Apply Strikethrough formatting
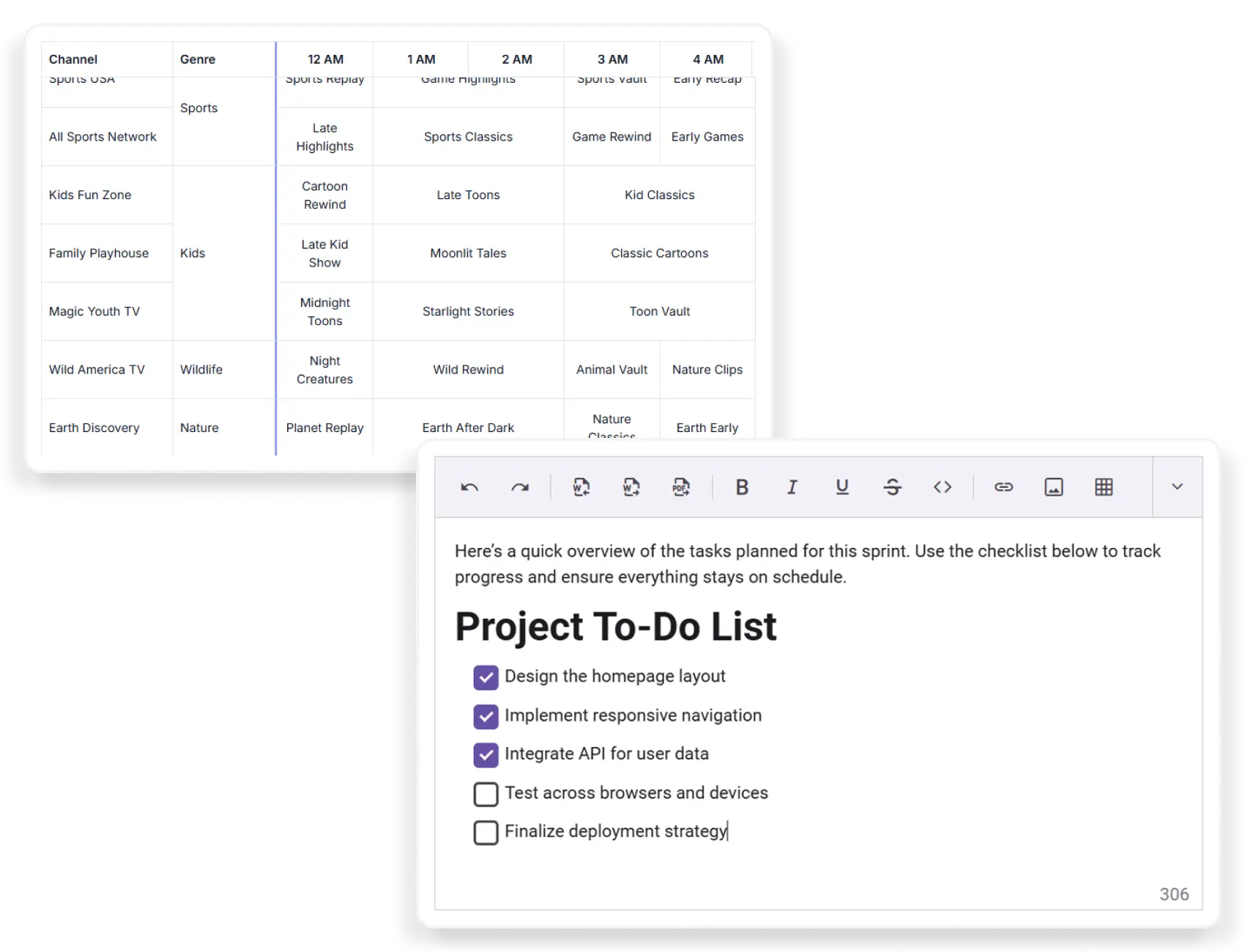Image resolution: width=1245 pixels, height=952 pixels. (x=892, y=487)
